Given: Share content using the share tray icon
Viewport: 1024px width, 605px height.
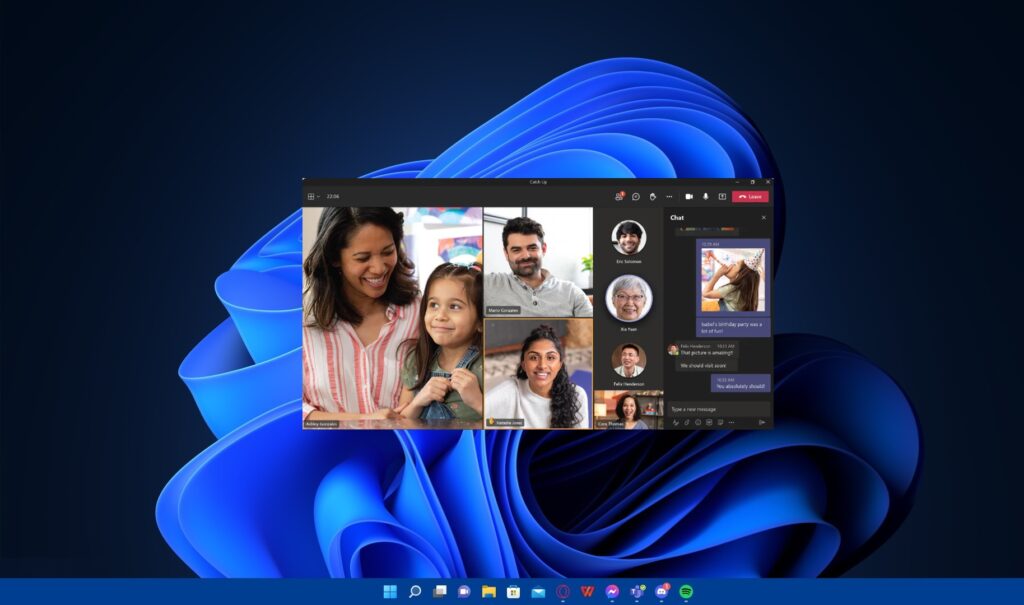Looking at the screenshot, I should [722, 197].
